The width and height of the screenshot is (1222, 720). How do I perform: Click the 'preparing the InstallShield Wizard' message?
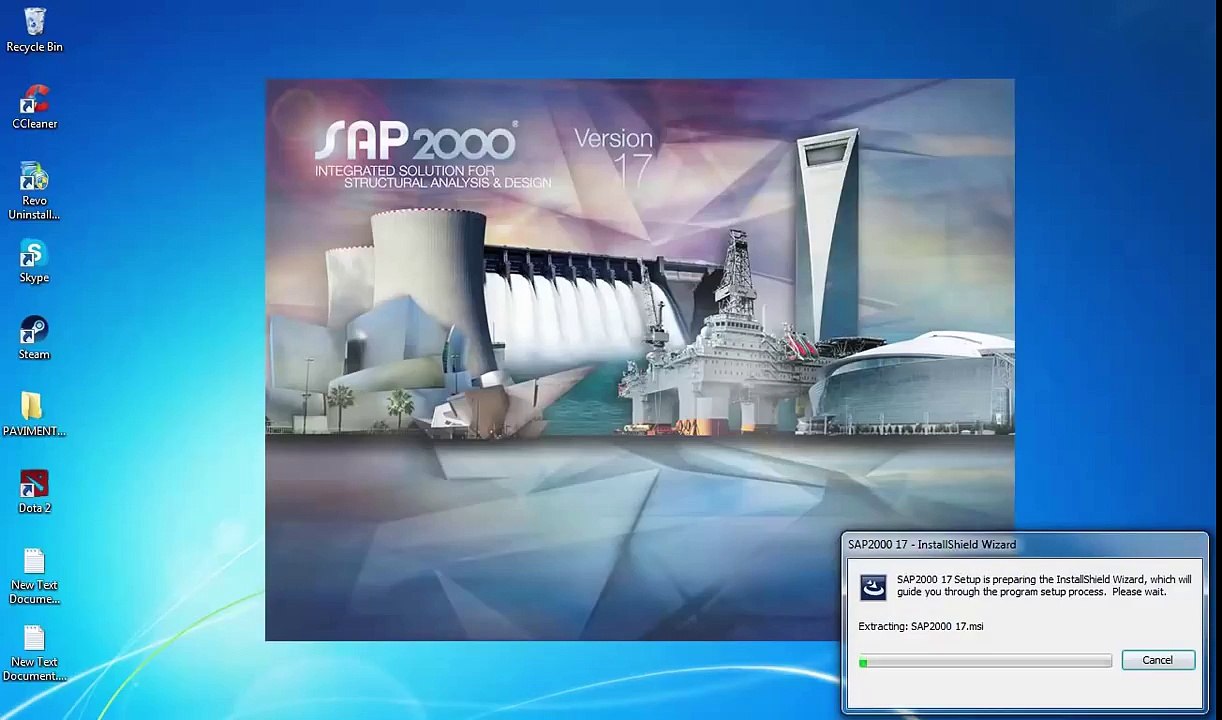pos(1044,585)
